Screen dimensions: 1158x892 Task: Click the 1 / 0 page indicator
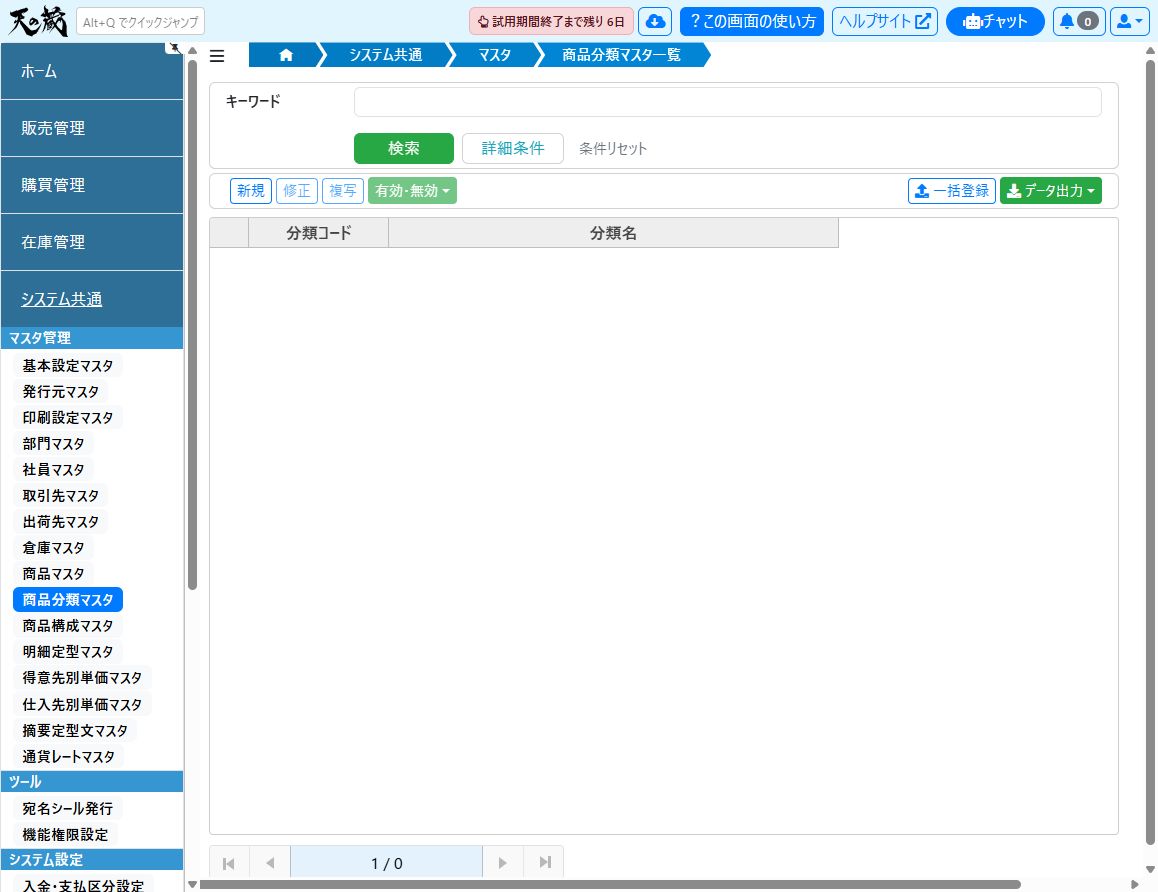(386, 862)
